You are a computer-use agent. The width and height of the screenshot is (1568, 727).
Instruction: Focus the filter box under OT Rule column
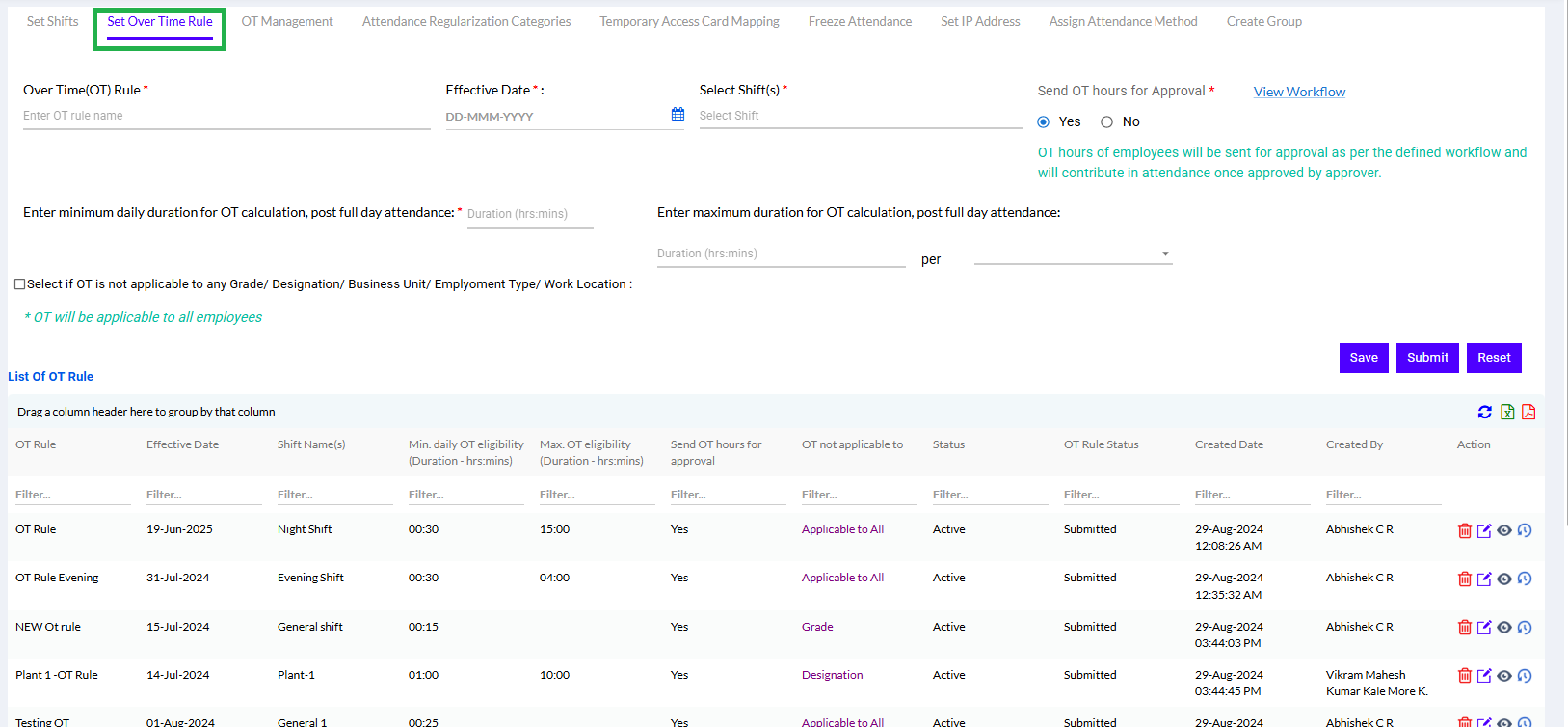tap(73, 495)
